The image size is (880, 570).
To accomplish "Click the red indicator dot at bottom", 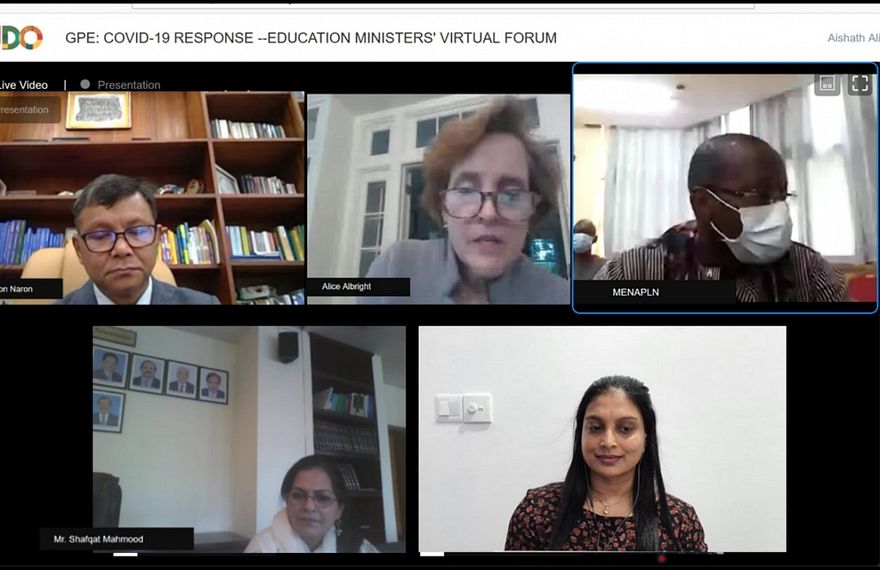I will pyautogui.click(x=662, y=558).
